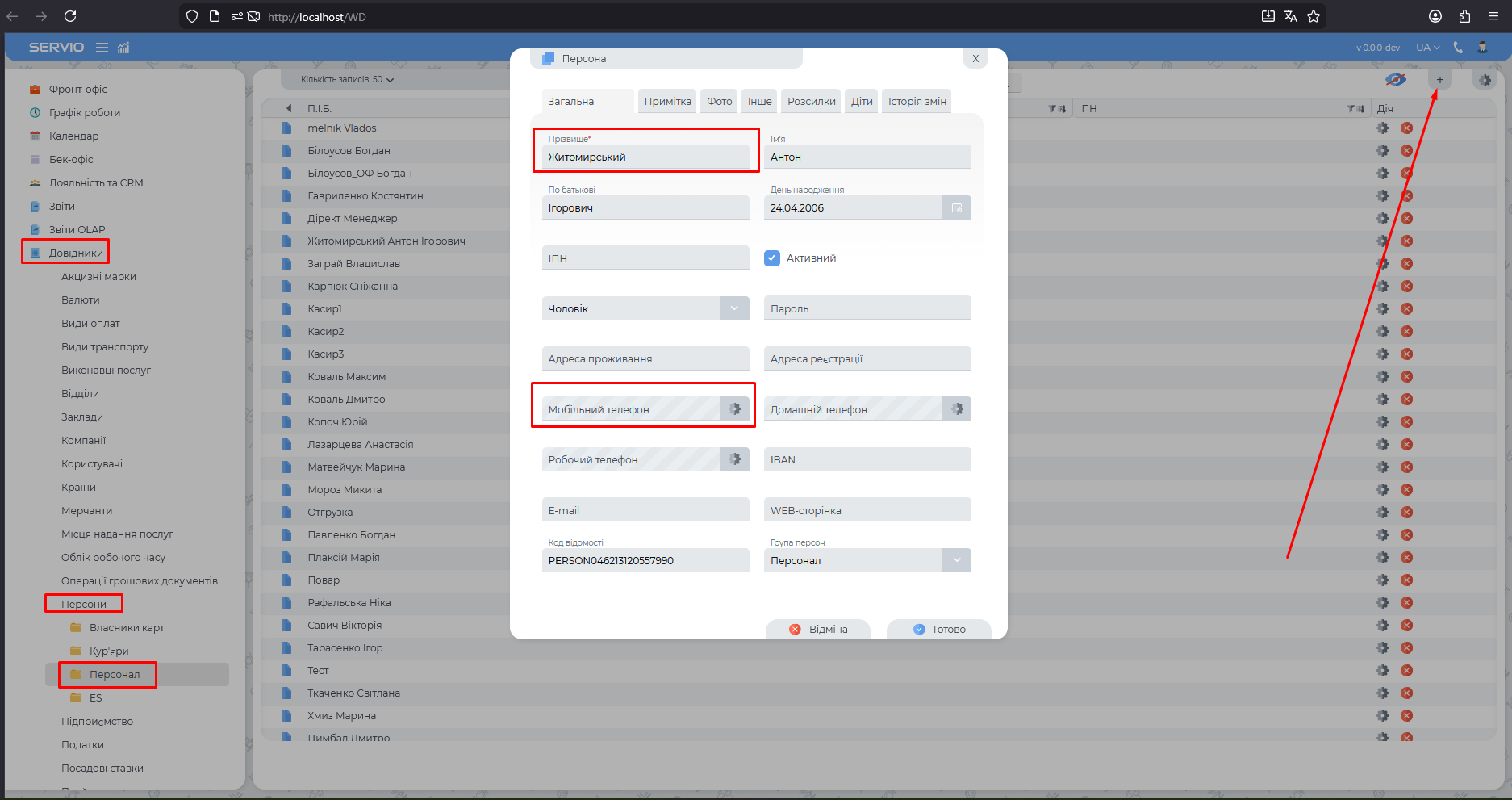Viewport: 1512px width, 800px height.
Task: Click gear icon beside Домашній телефон field
Action: [957, 409]
